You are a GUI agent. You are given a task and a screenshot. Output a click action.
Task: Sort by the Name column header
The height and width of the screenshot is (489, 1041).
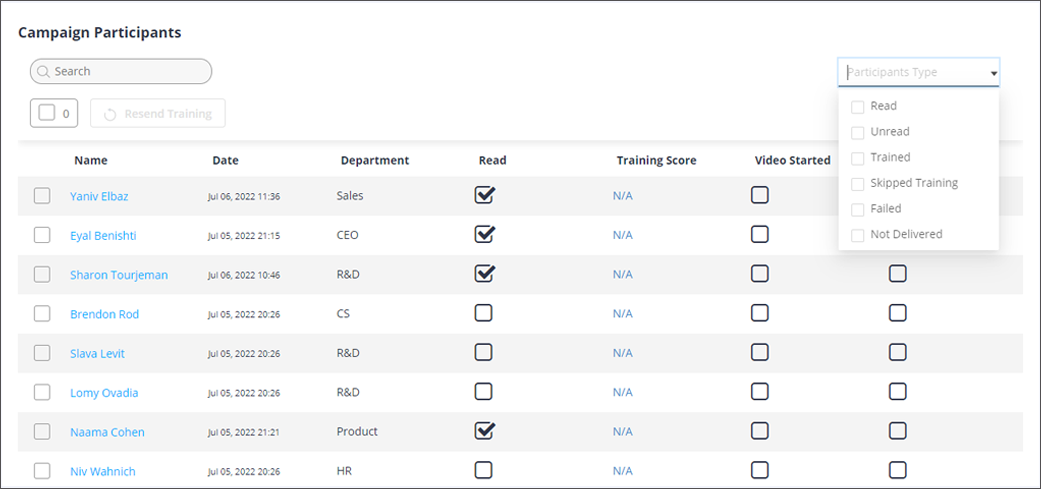91,160
